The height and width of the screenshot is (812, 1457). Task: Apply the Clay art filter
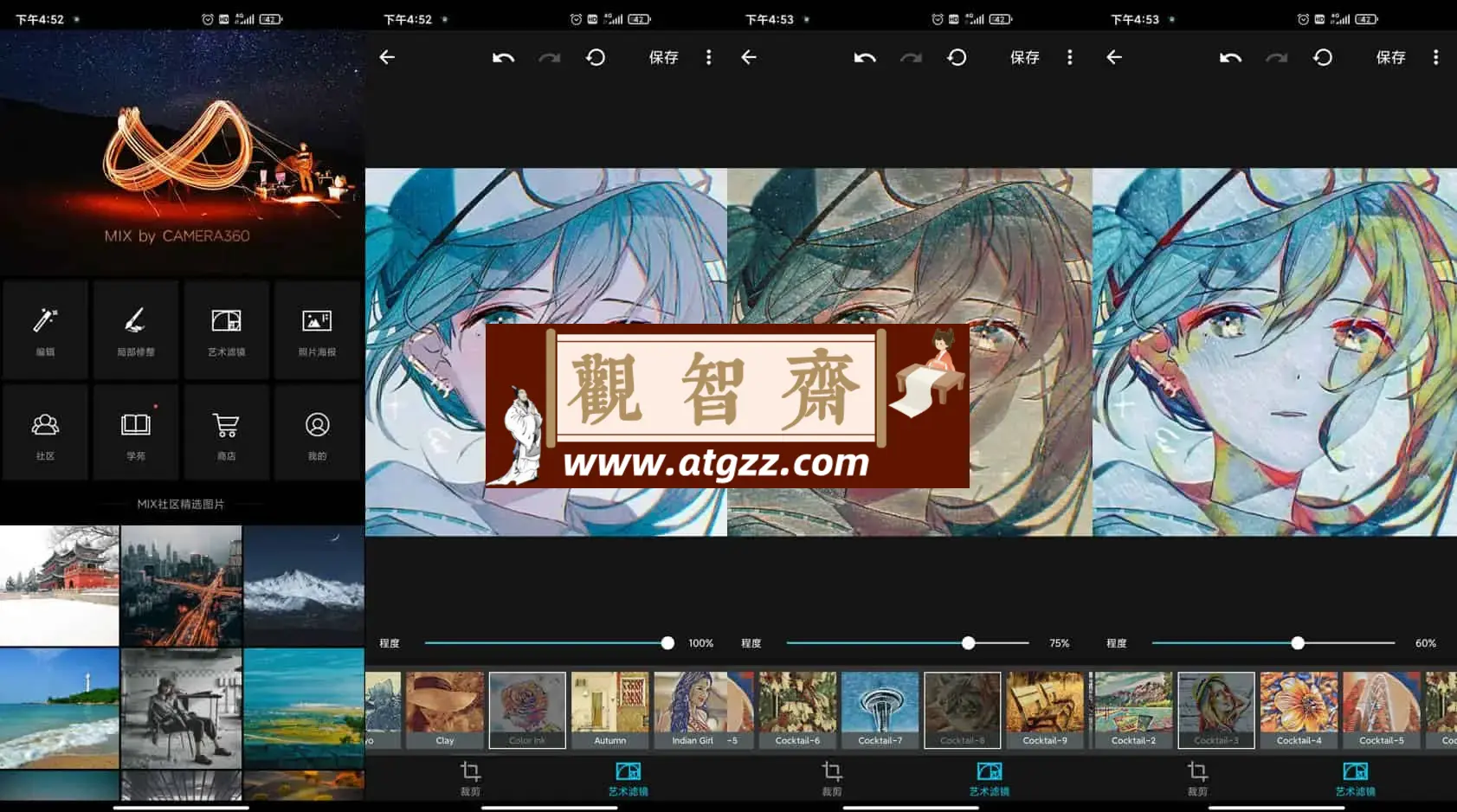(x=445, y=710)
